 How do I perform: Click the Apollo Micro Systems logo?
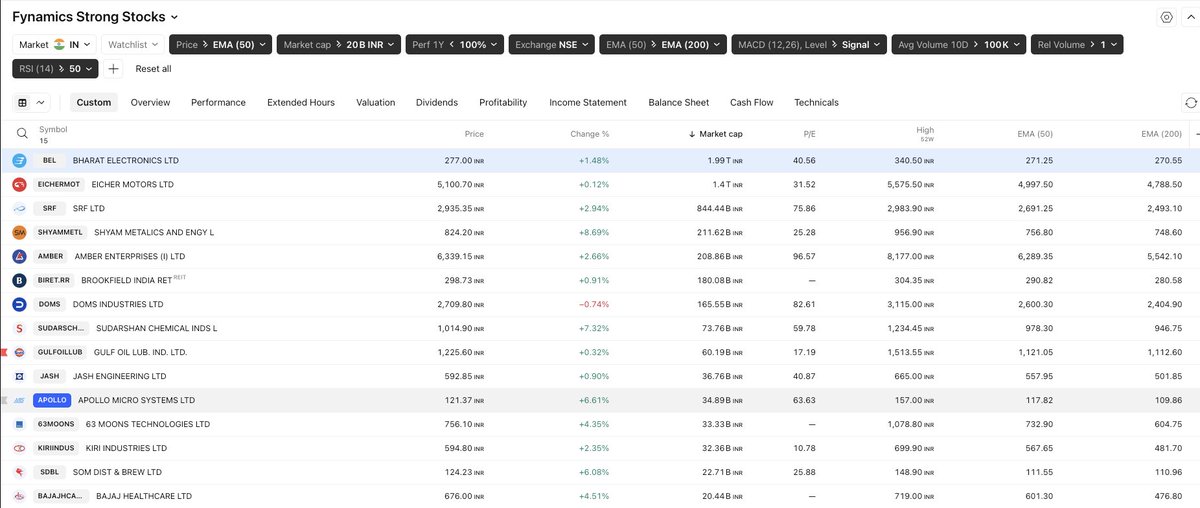click(19, 400)
